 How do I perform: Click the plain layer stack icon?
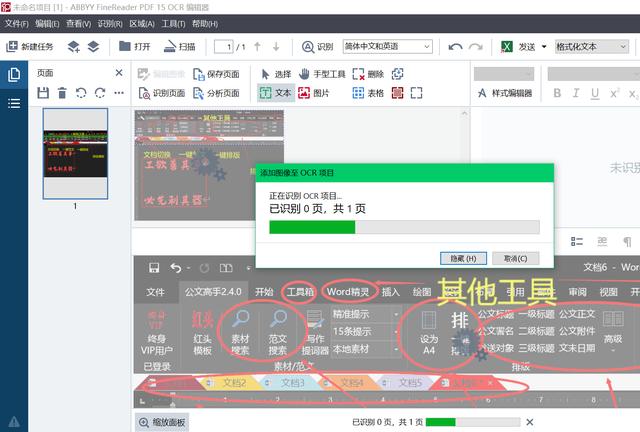pos(93,47)
